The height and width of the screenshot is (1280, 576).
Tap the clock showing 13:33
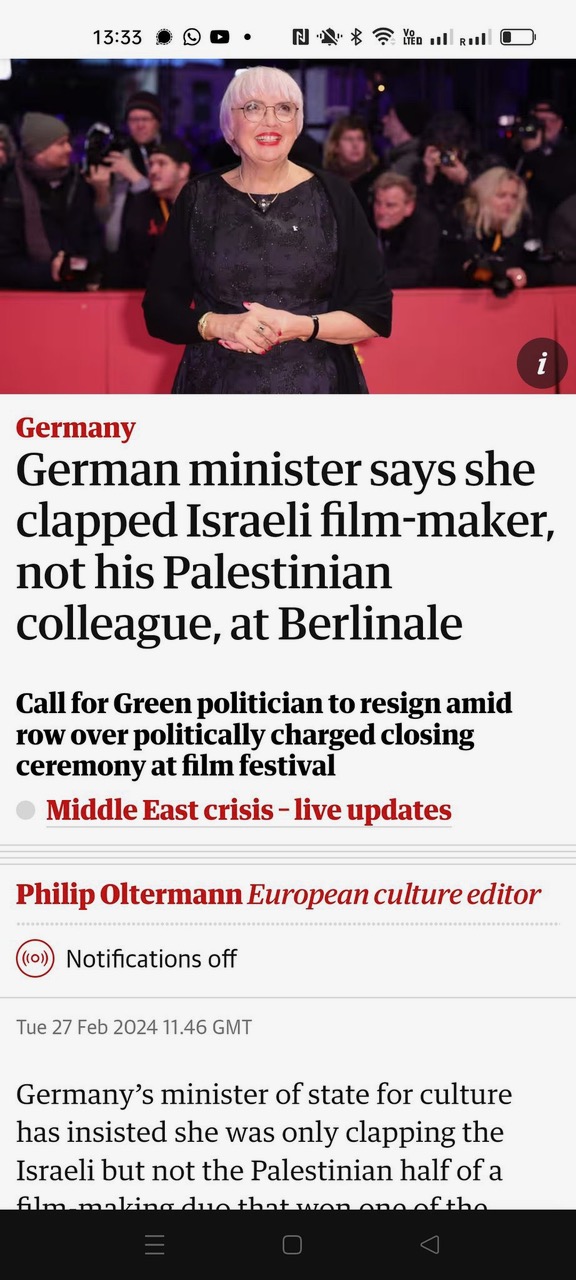click(118, 37)
